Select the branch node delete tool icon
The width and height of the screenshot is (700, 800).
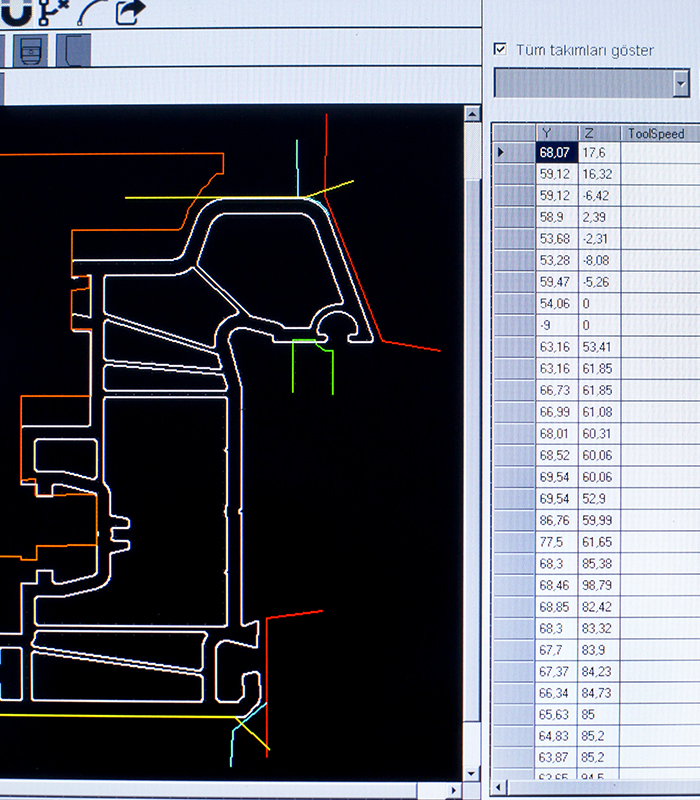coord(52,12)
